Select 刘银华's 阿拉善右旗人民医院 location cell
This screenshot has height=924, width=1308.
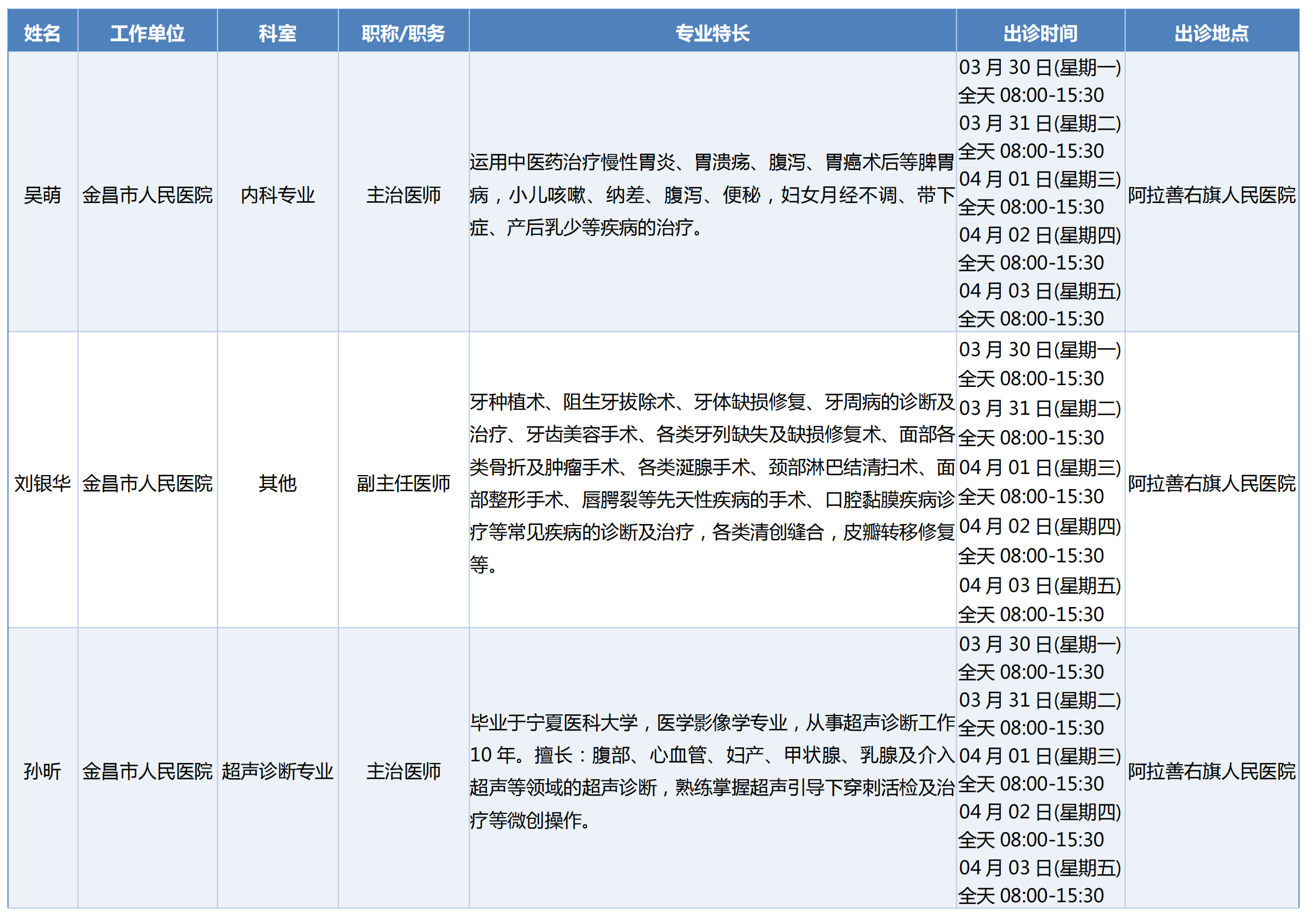(x=1211, y=483)
